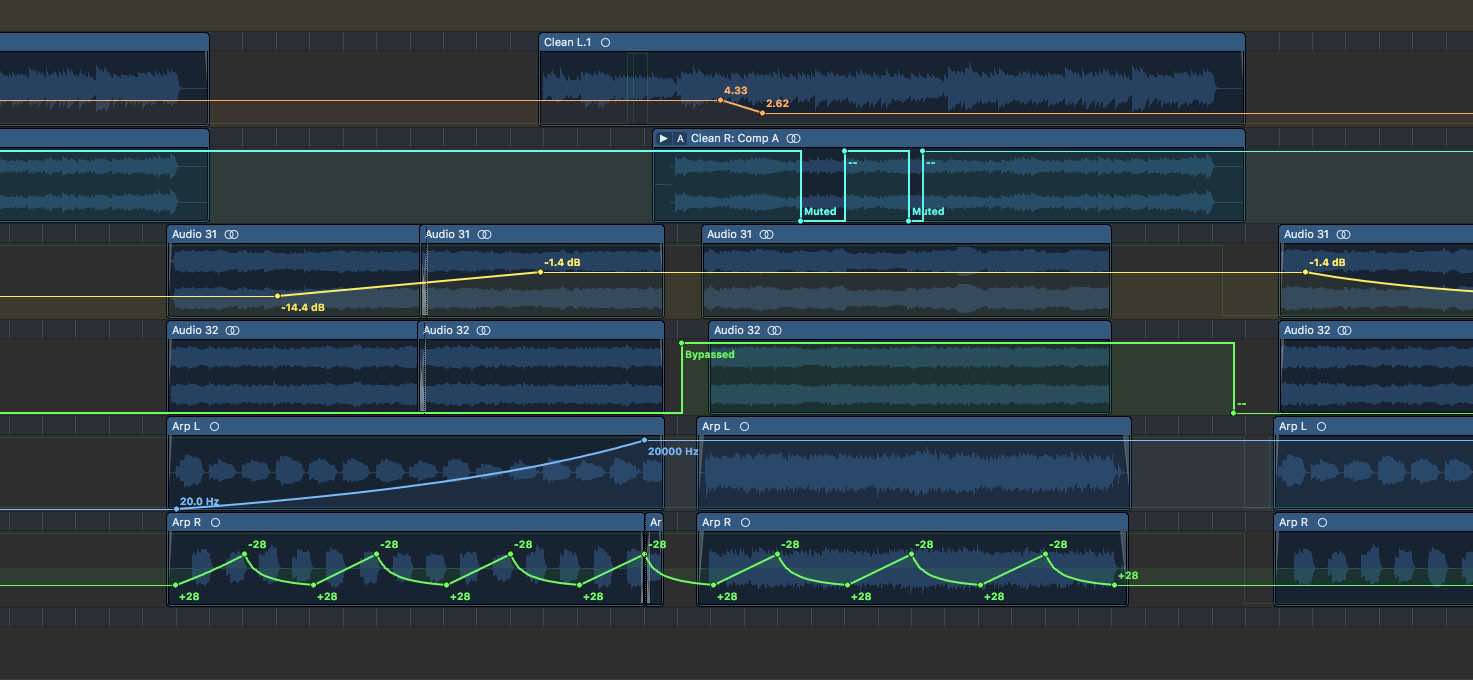The image size is (1473, 680).
Task: Click the Bypassed automation point
Action: point(682,343)
